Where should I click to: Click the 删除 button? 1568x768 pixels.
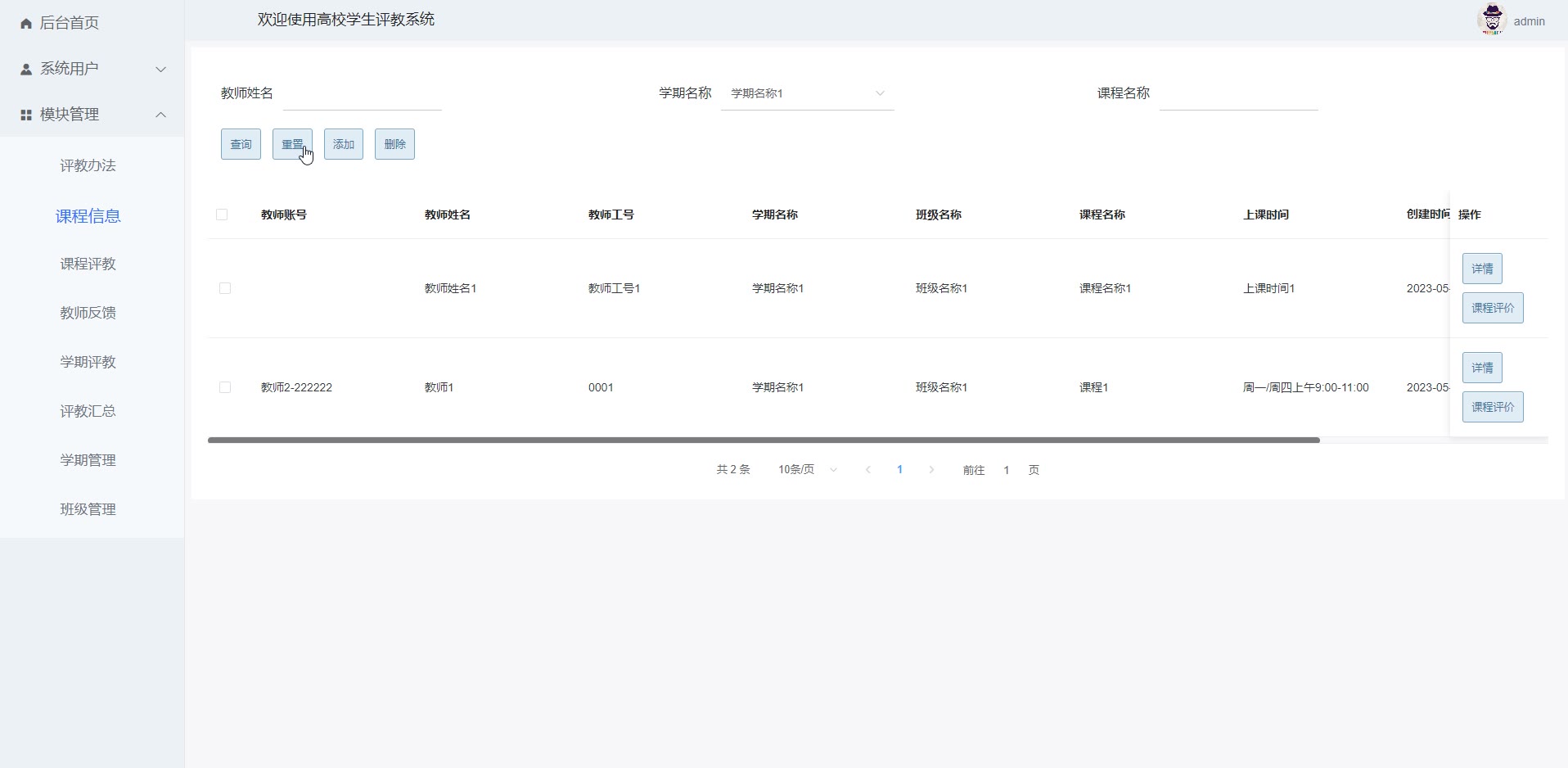[394, 144]
